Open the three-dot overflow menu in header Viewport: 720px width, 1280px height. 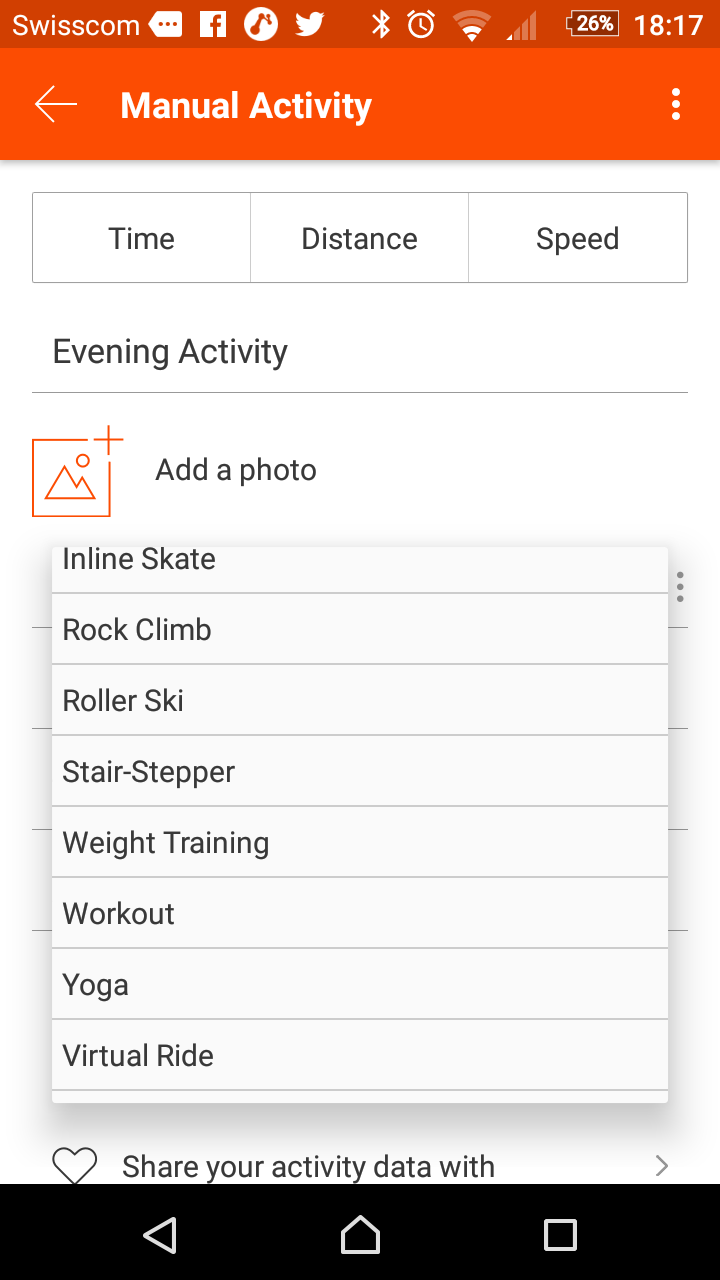(x=676, y=104)
